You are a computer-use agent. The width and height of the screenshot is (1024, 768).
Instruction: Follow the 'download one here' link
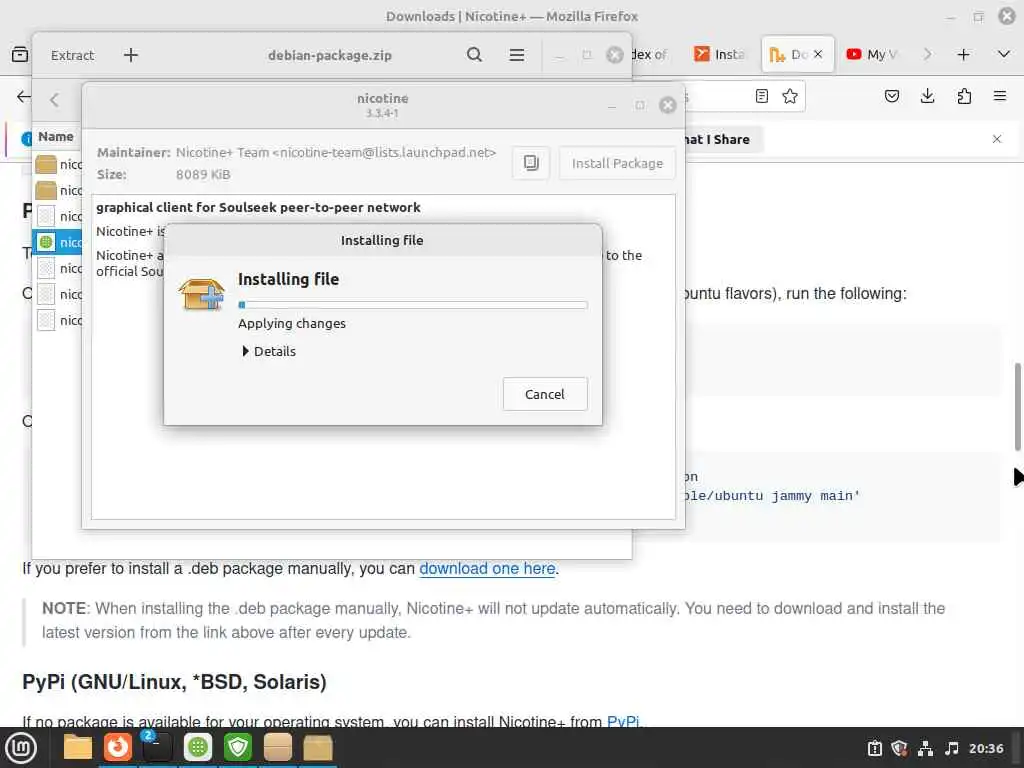[x=487, y=568]
